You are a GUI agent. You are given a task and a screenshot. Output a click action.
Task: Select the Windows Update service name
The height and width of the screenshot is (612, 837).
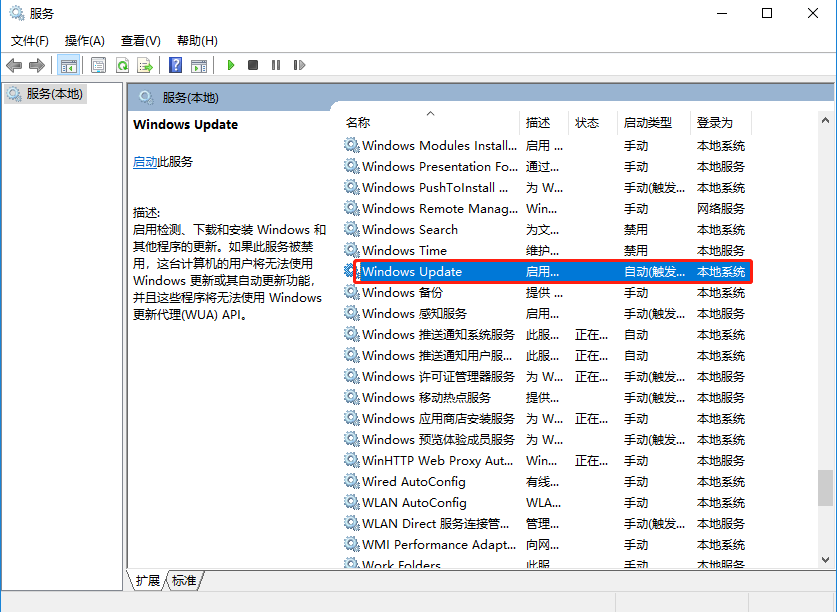[x=412, y=271]
